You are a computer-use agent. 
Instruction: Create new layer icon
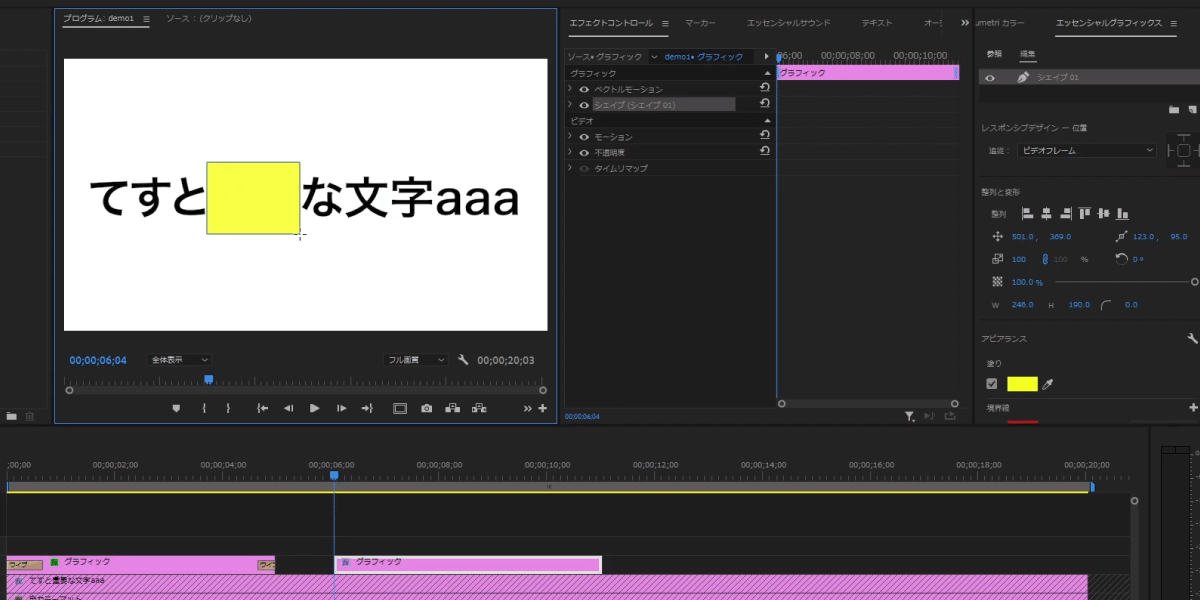(x=1192, y=109)
